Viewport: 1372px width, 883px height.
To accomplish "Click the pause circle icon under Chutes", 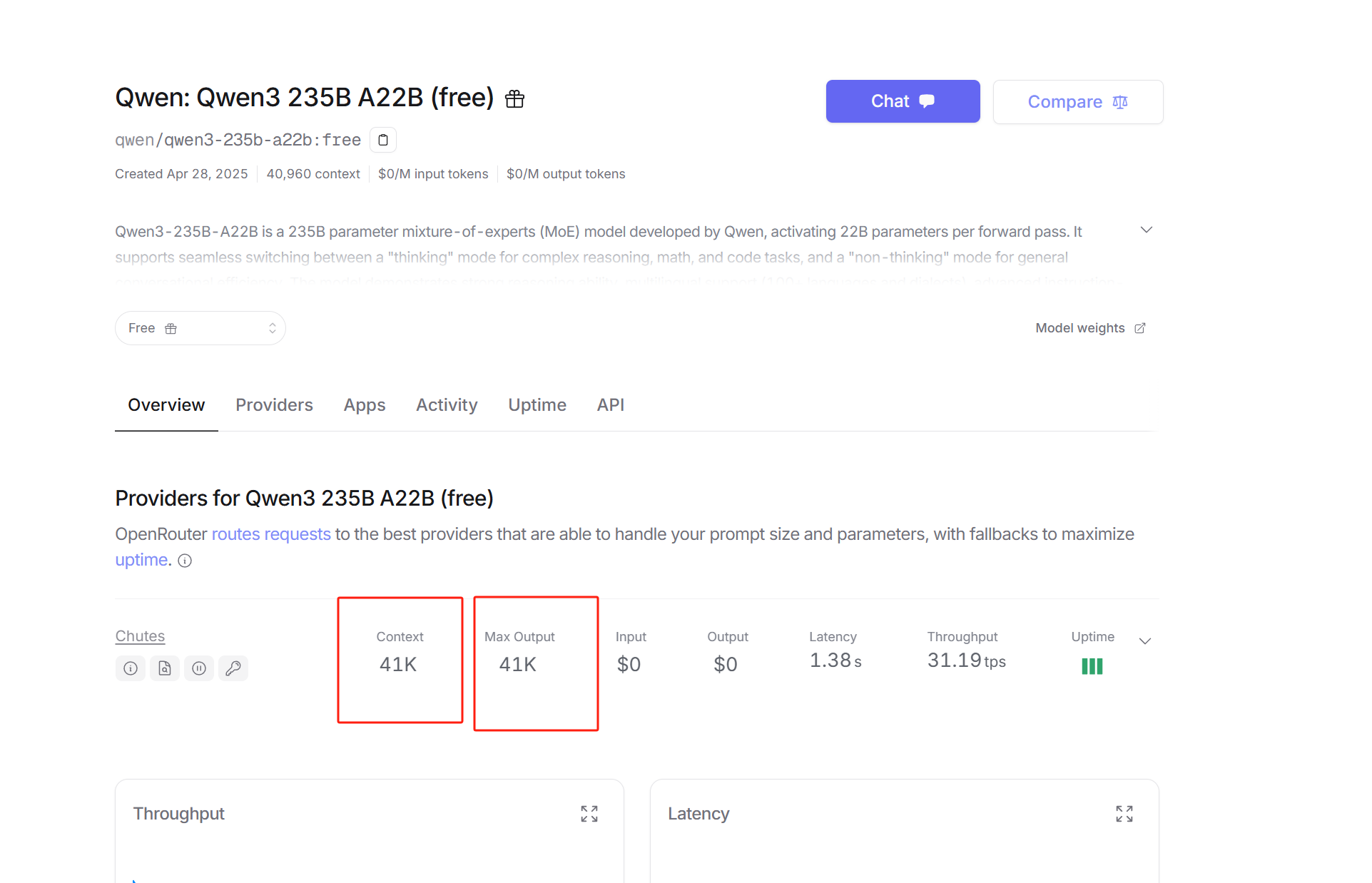I will point(199,668).
